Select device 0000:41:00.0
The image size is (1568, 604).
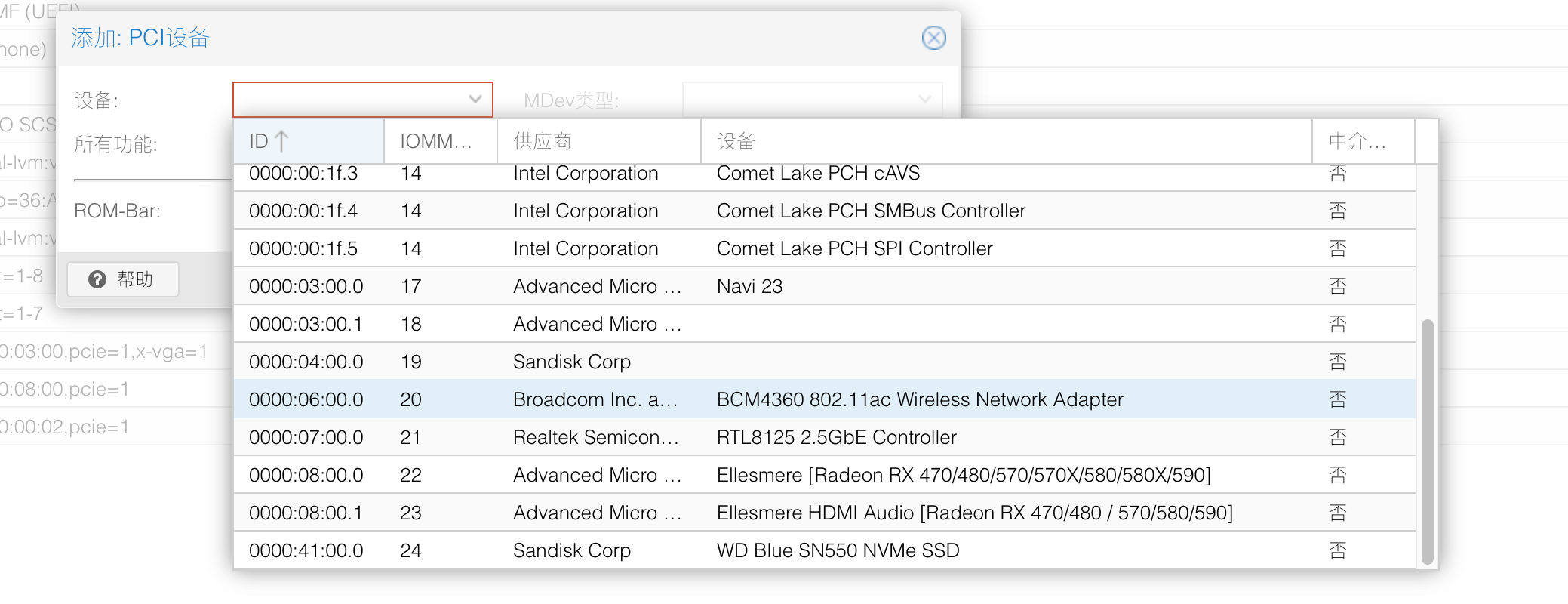pyautogui.click(x=824, y=550)
